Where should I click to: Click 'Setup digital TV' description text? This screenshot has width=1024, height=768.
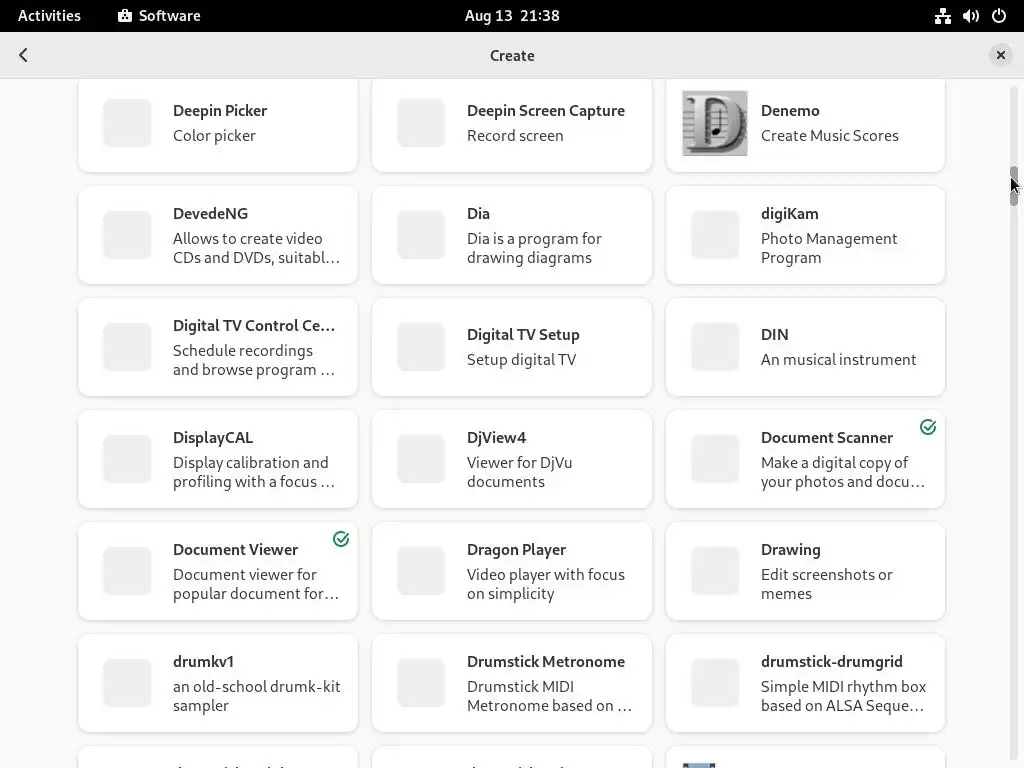521,360
